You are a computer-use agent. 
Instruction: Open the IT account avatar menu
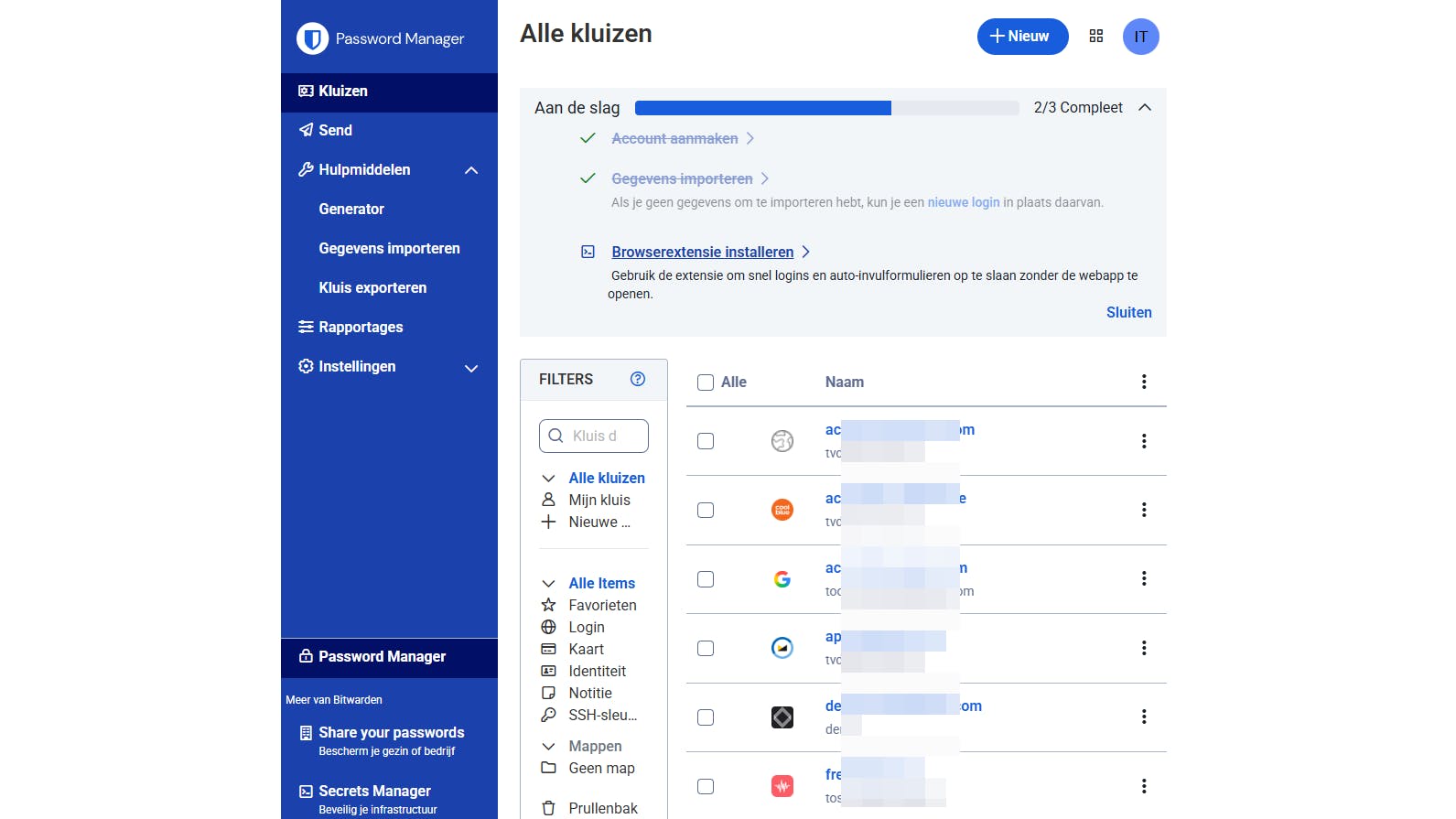(1141, 37)
